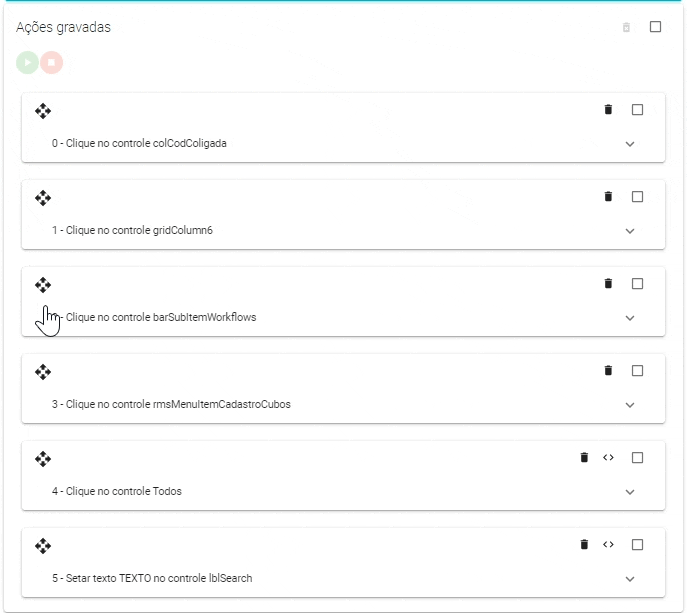This screenshot has width=687, height=613.
Task: Click the text '3 - Clique no controle rmsMenuItemCadastroCubos'
Action: tap(171, 405)
